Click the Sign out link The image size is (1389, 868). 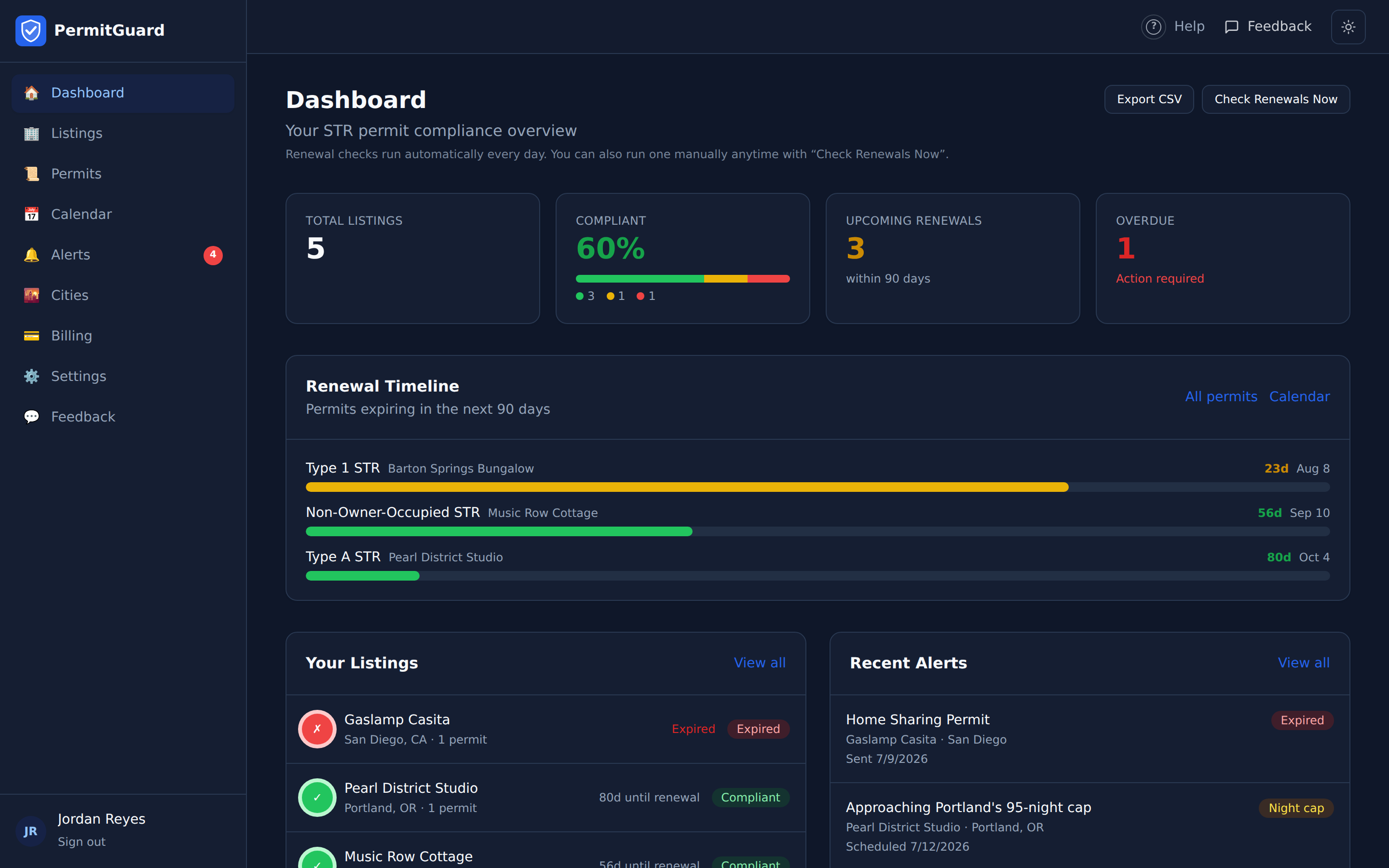pos(82,842)
